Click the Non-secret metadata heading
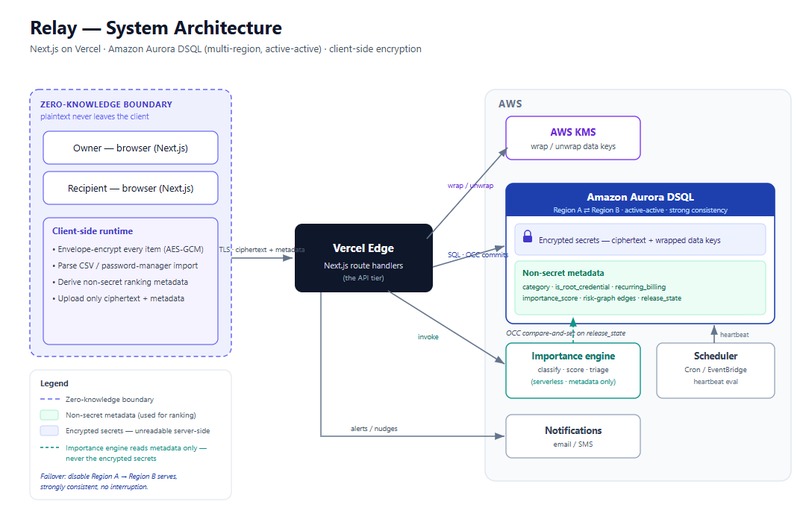The width and height of the screenshot is (806, 522). [563, 273]
